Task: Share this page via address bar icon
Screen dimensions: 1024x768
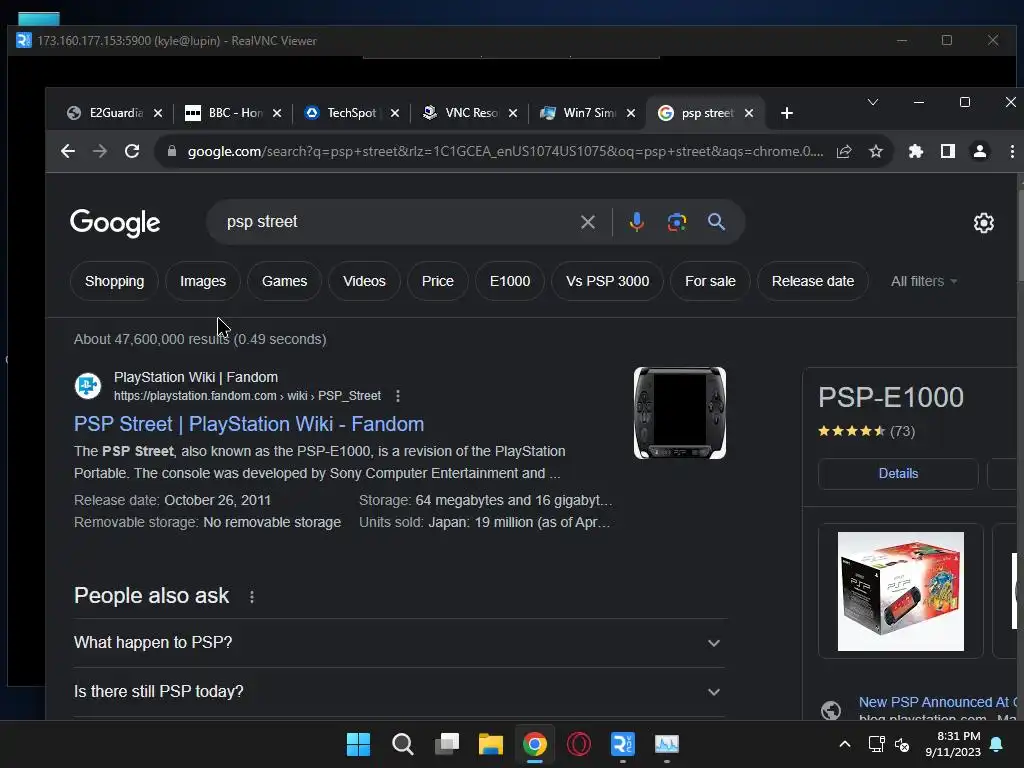Action: [x=844, y=152]
